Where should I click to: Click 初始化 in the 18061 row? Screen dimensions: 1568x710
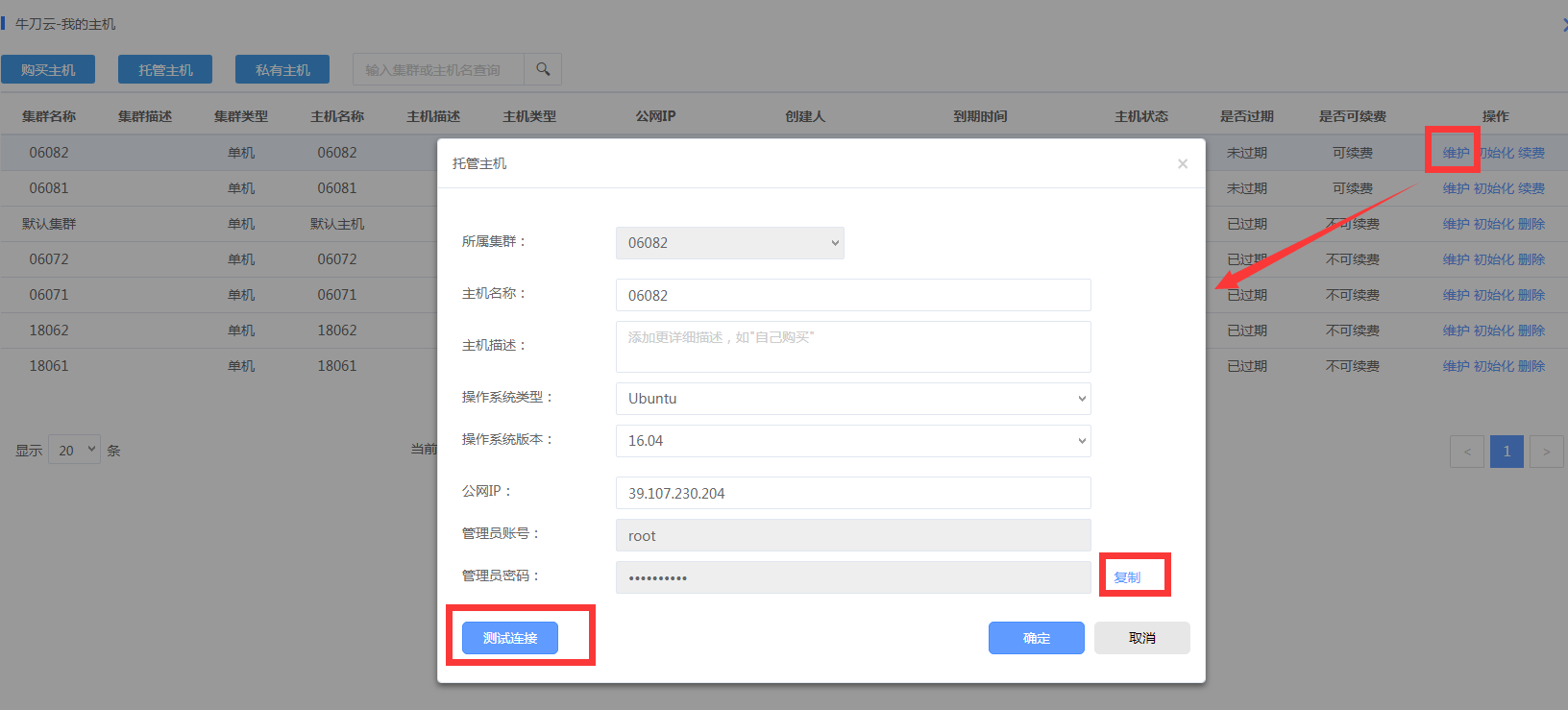pos(1494,366)
